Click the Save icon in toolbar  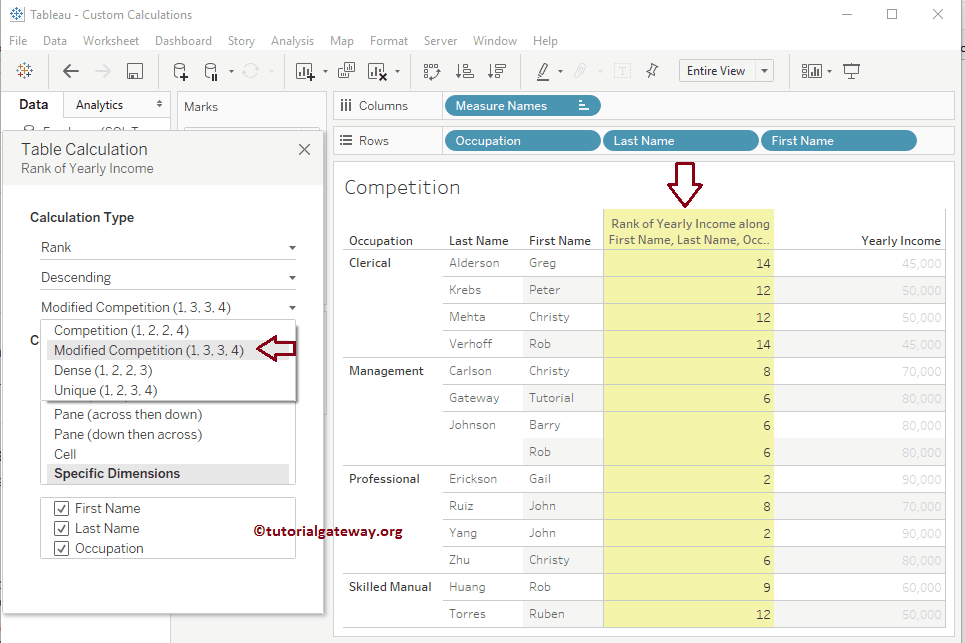point(135,71)
